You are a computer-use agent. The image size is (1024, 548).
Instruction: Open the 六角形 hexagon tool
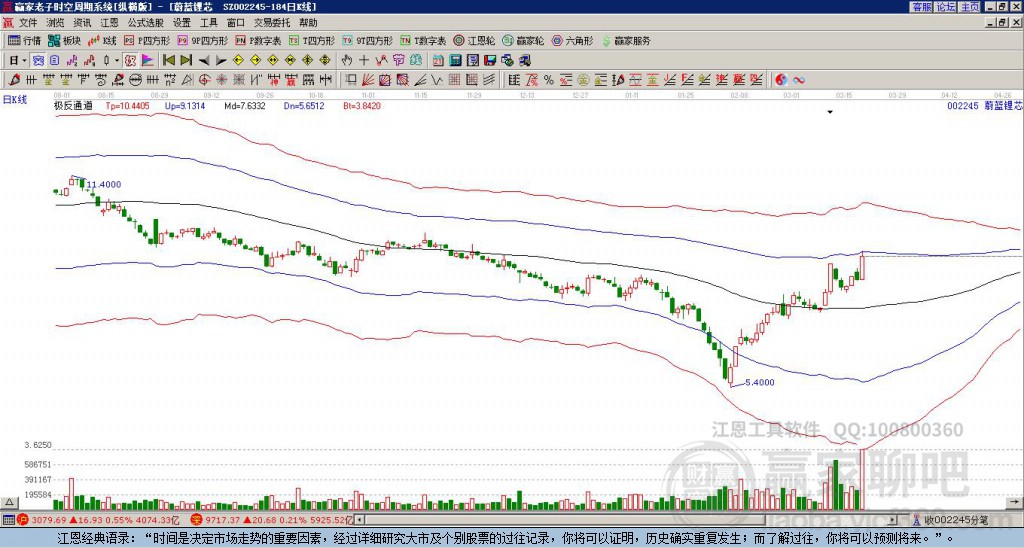click(572, 40)
